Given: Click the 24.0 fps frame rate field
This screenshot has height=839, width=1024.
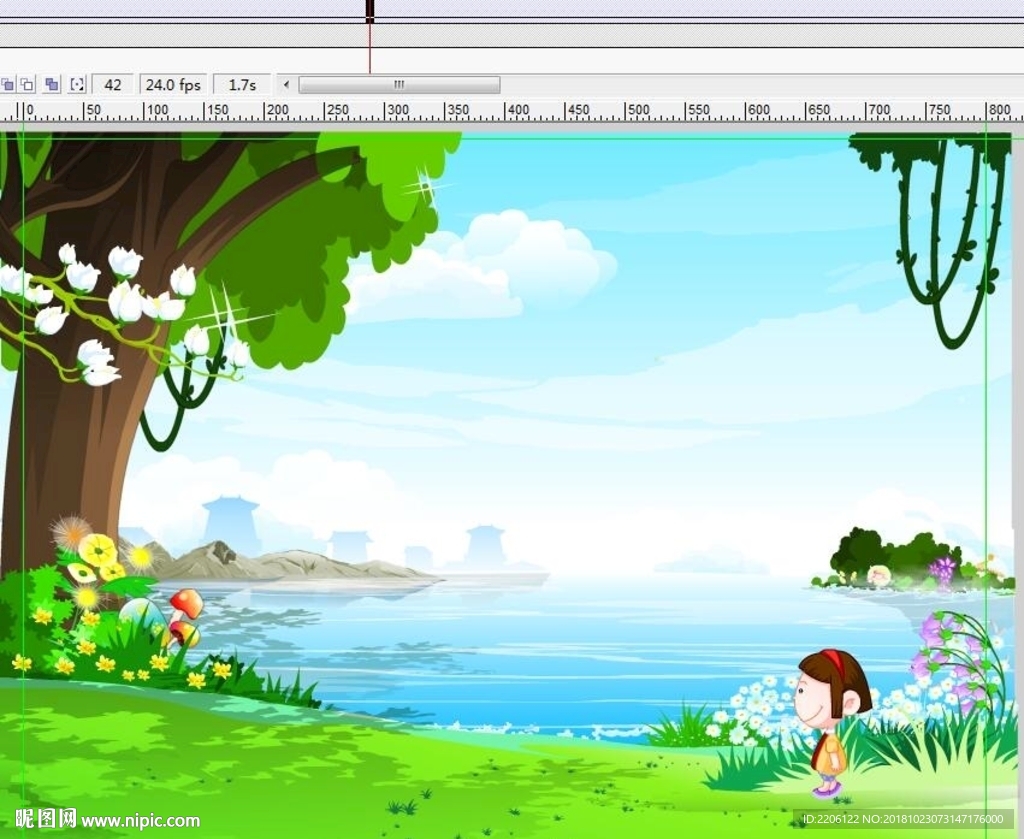Looking at the screenshot, I should 173,85.
